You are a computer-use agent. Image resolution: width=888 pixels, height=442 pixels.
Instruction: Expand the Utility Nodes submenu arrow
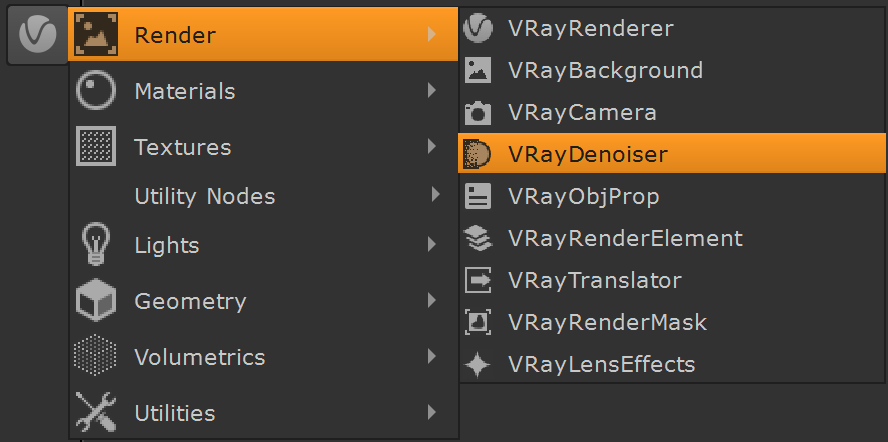click(435, 195)
